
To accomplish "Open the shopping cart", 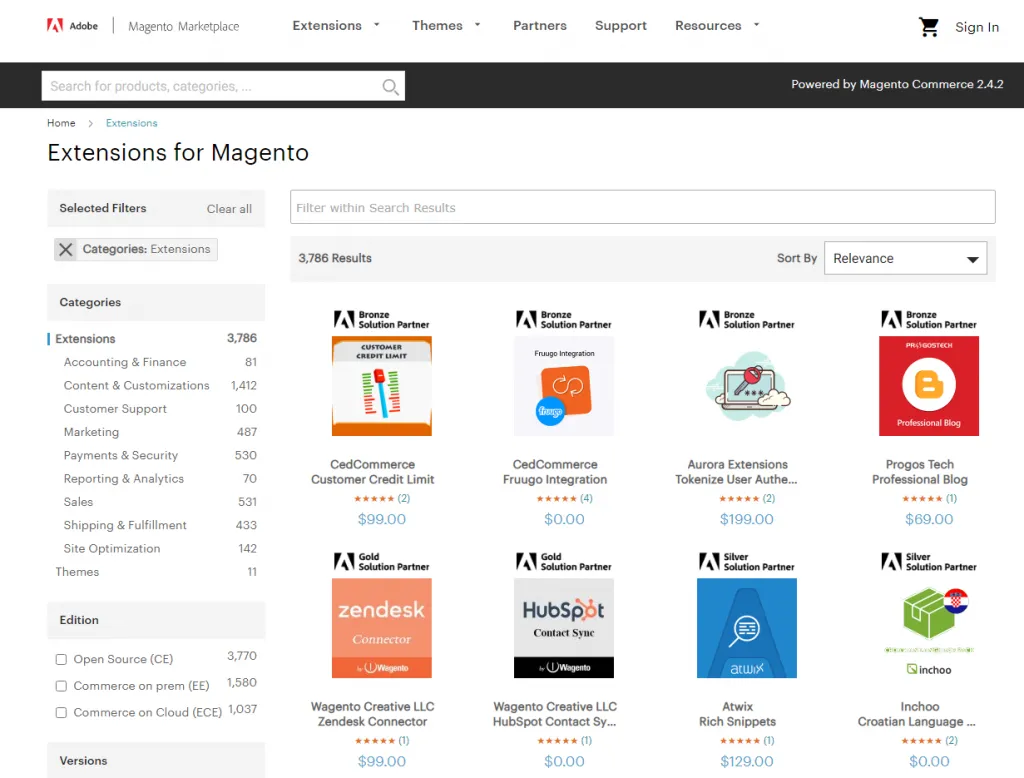I will tap(927, 27).
